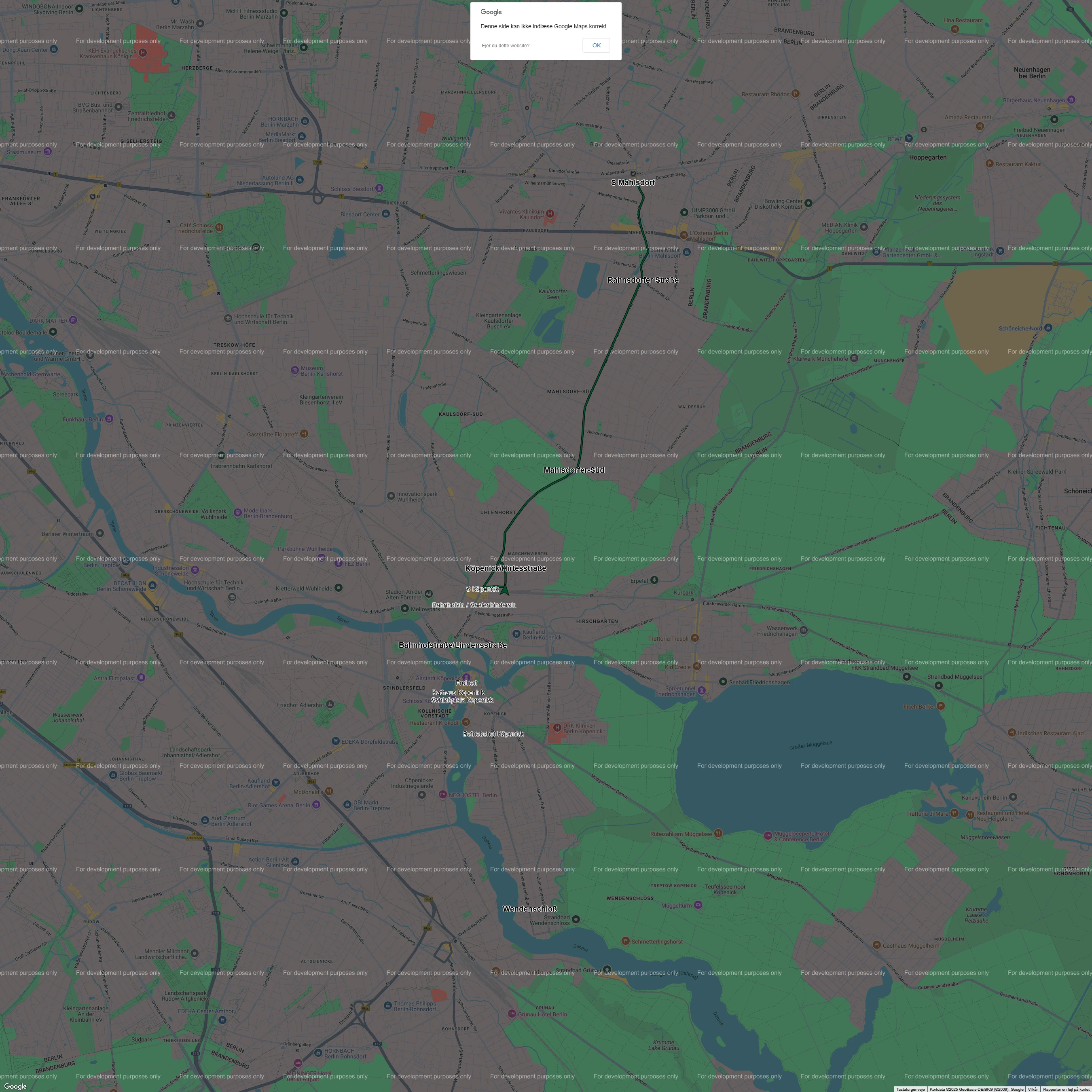Click the OBI Markt Berlin-Treptow icon
The width and height of the screenshot is (1092, 1092).
(347, 804)
